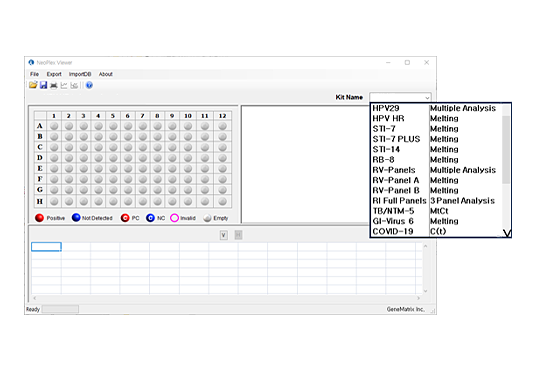Select well E7 in the plate

[143, 169]
